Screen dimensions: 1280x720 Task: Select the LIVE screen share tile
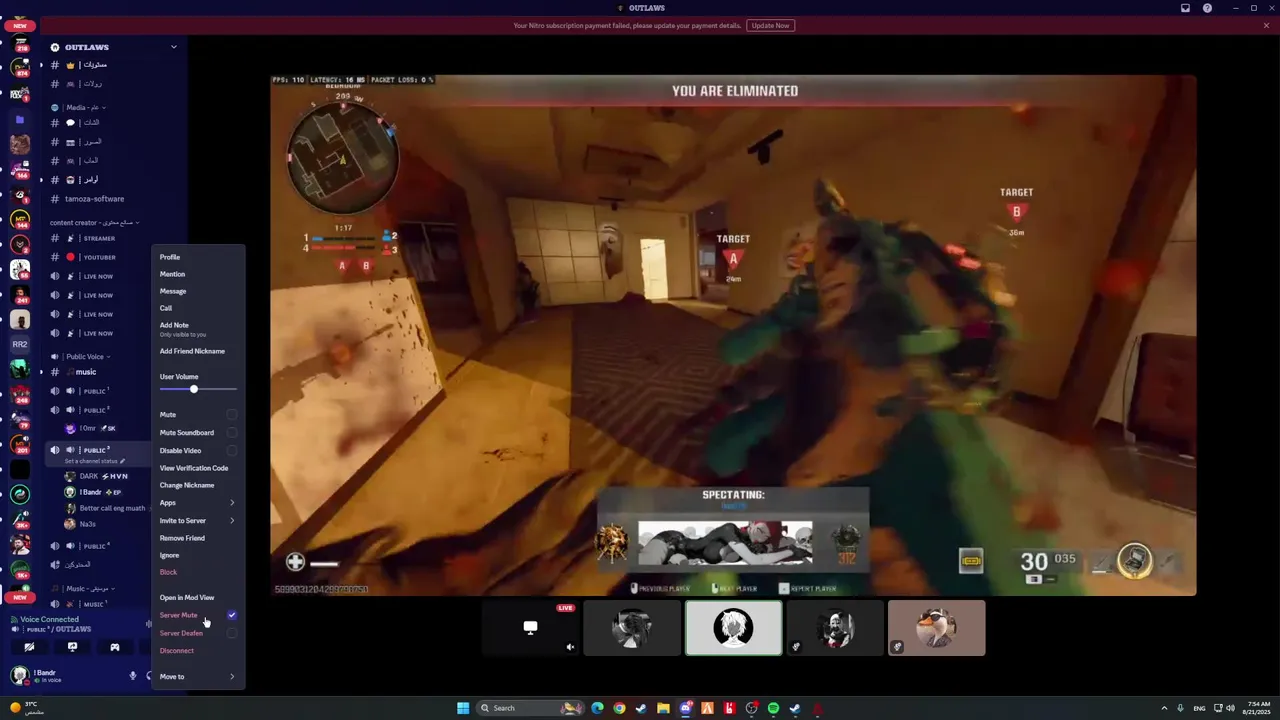[530, 628]
